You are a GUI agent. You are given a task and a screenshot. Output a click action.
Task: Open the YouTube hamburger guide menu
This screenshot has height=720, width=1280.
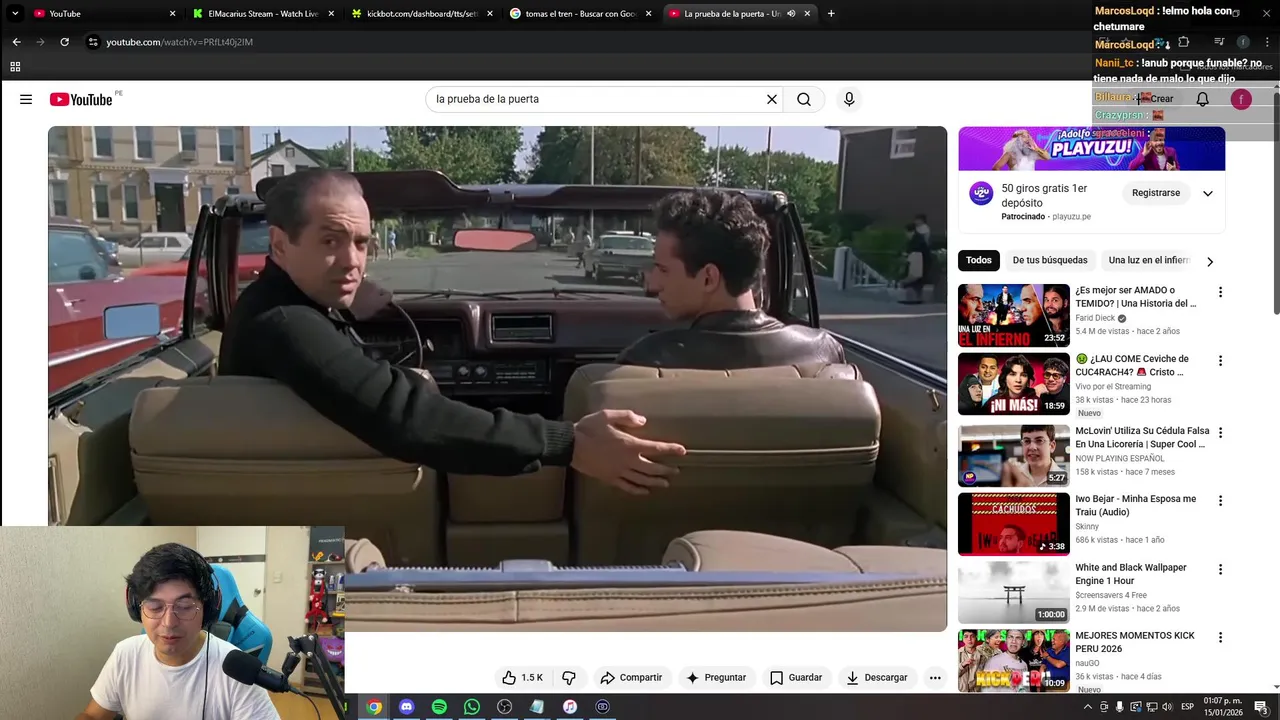pos(26,99)
